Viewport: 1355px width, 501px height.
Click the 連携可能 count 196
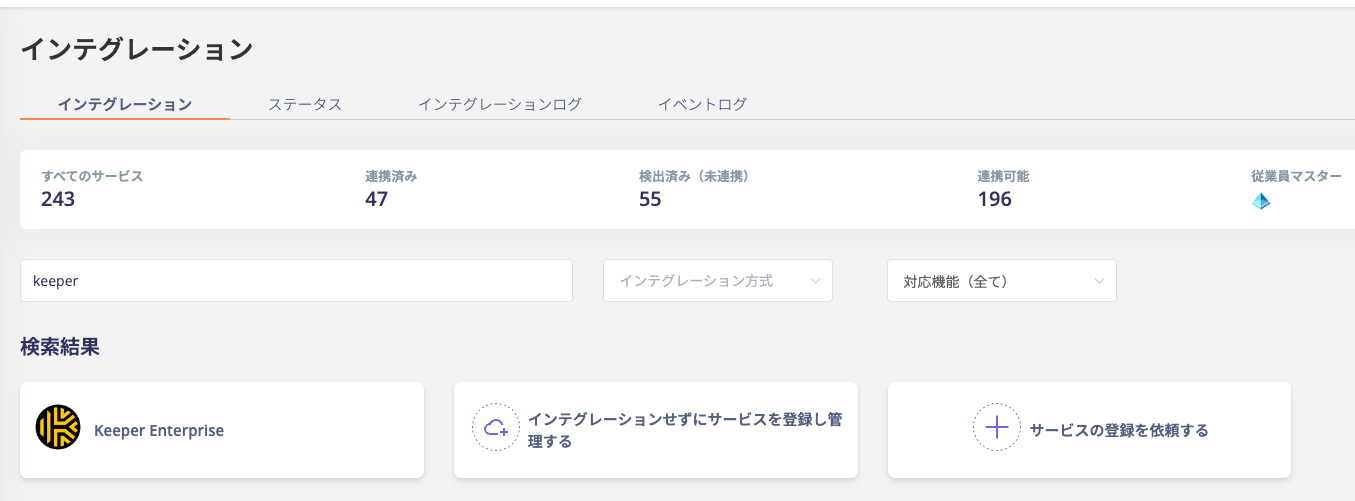click(x=995, y=199)
